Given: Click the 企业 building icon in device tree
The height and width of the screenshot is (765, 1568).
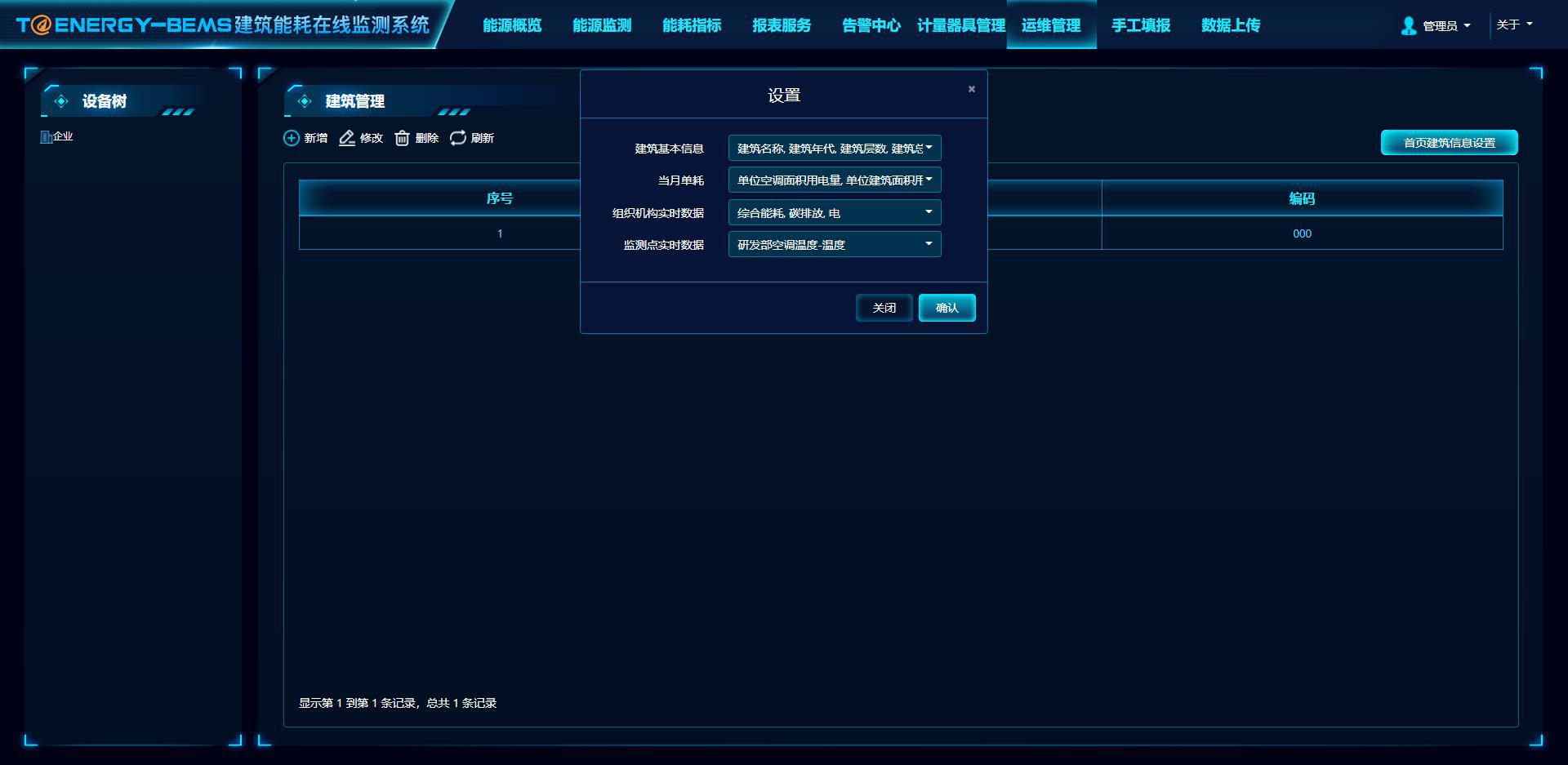Looking at the screenshot, I should pos(47,136).
